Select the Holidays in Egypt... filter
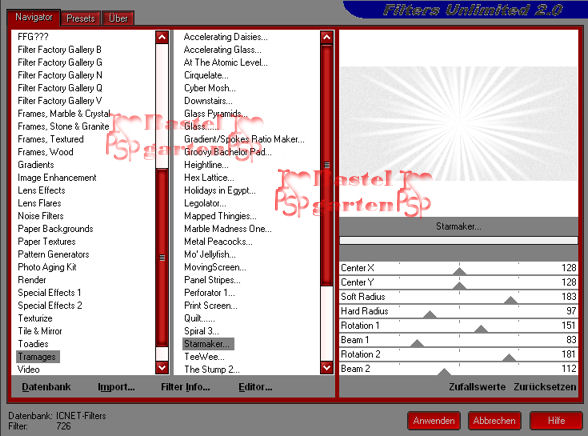Viewport: 588px width, 436px height. (220, 190)
